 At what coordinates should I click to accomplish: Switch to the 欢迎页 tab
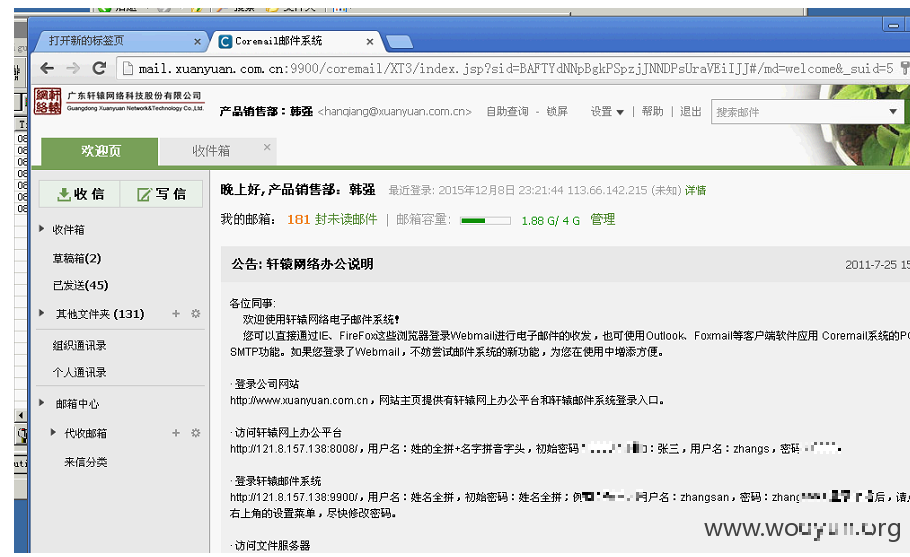100,151
